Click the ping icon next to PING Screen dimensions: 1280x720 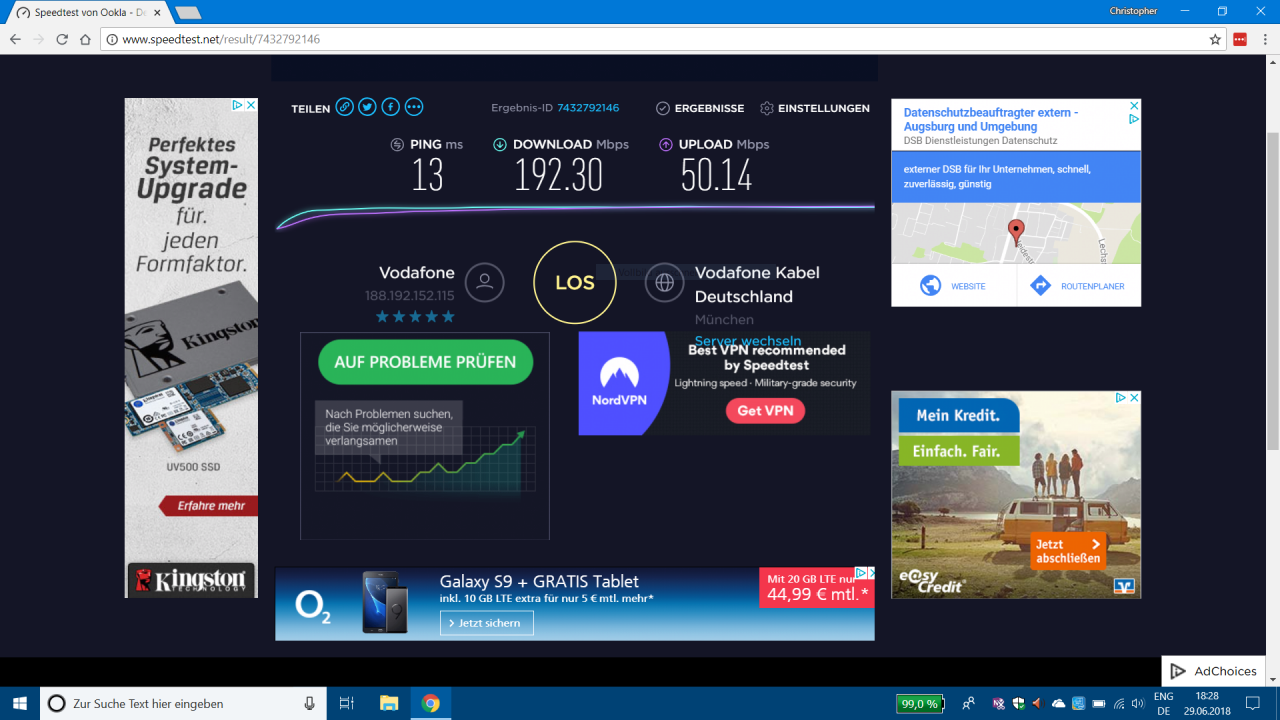(397, 144)
